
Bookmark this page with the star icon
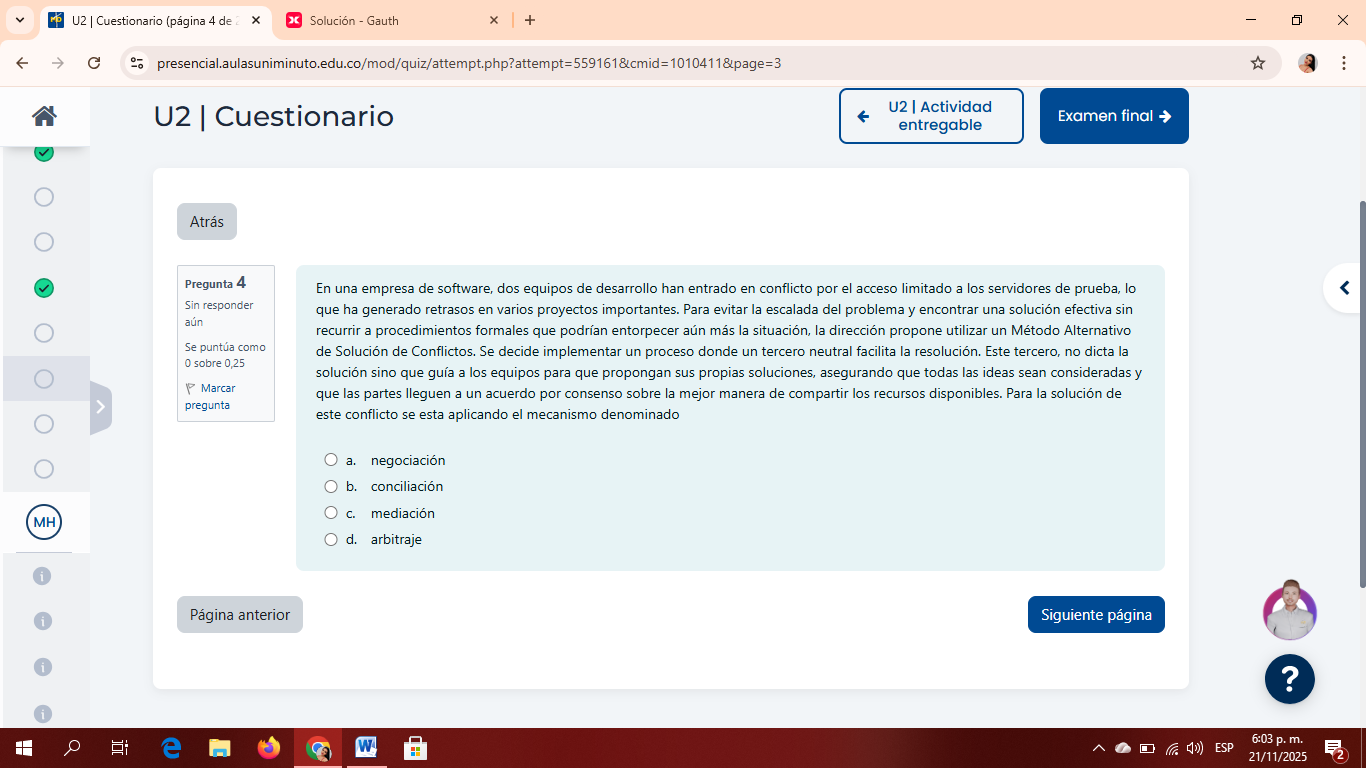tap(1258, 63)
